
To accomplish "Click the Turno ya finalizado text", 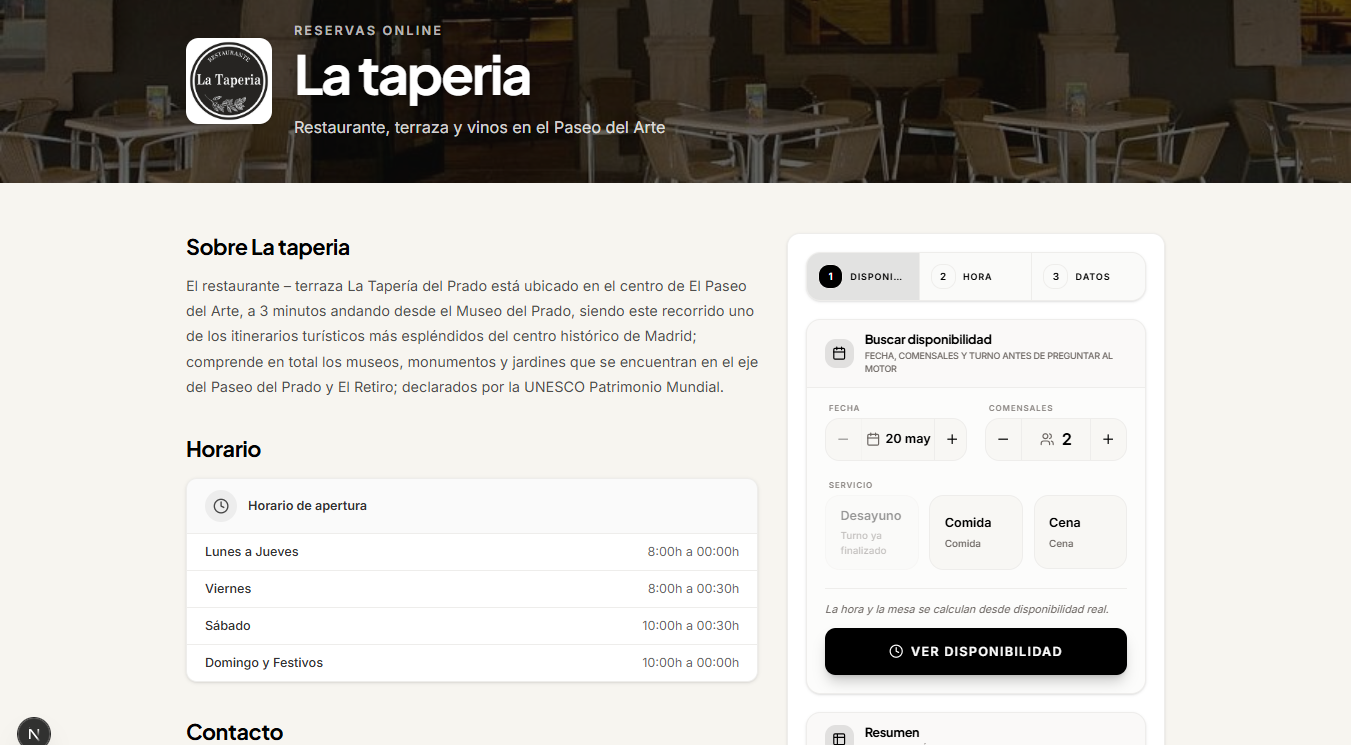I will point(863,543).
